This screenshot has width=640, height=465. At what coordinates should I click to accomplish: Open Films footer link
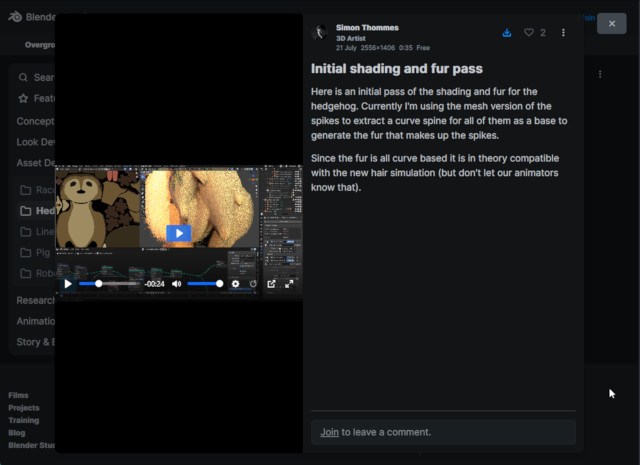[x=18, y=395]
